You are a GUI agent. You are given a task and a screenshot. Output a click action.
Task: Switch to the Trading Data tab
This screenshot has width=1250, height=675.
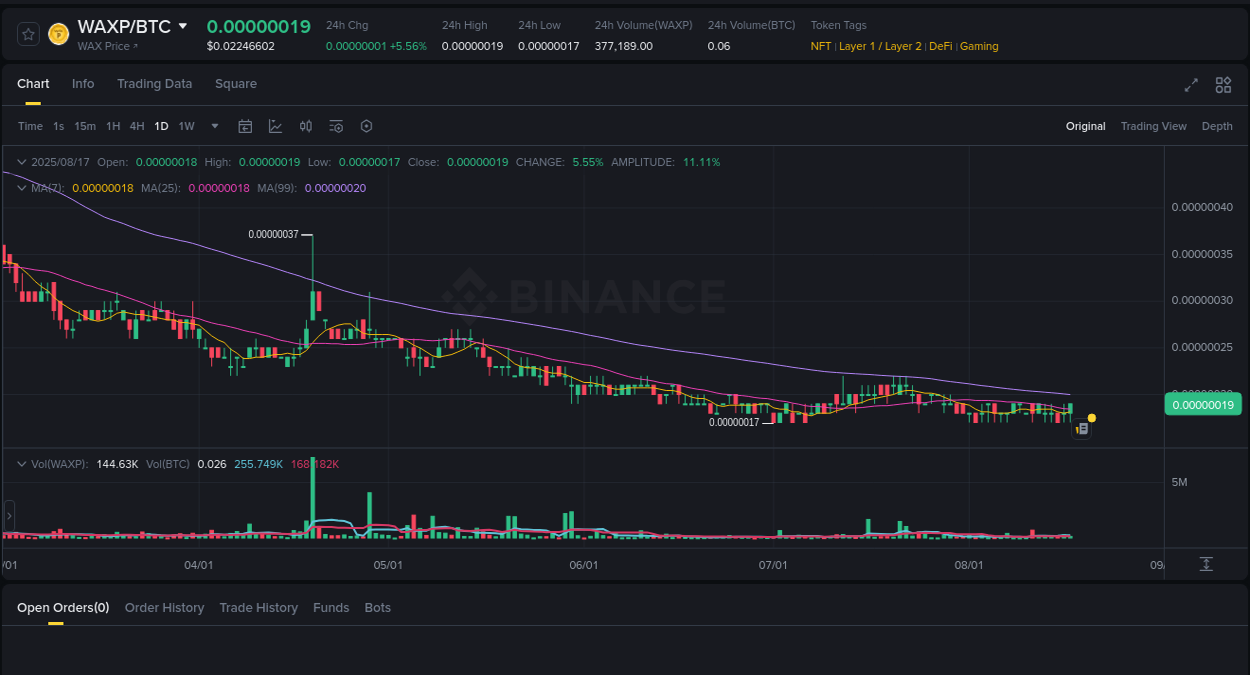154,84
